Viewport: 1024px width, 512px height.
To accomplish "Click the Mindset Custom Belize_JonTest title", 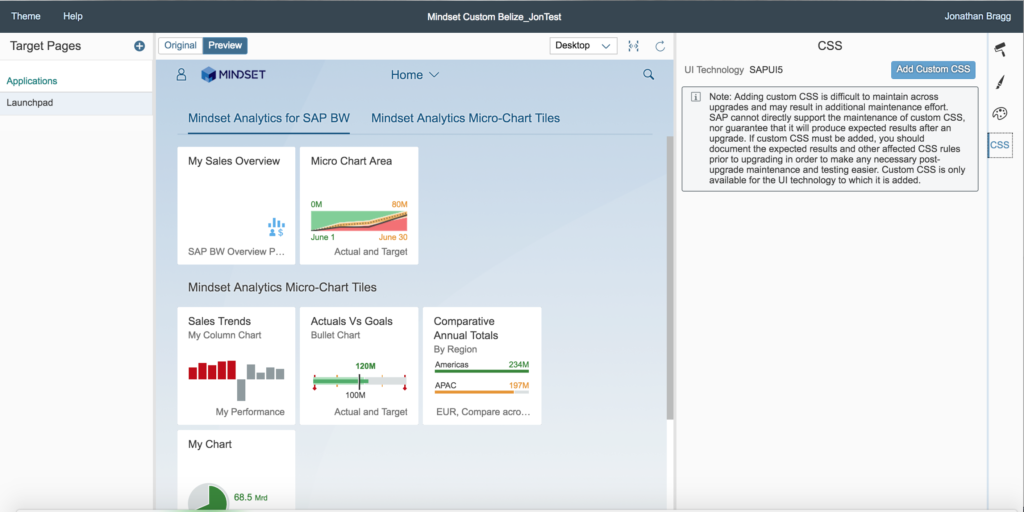I will pos(494,16).
